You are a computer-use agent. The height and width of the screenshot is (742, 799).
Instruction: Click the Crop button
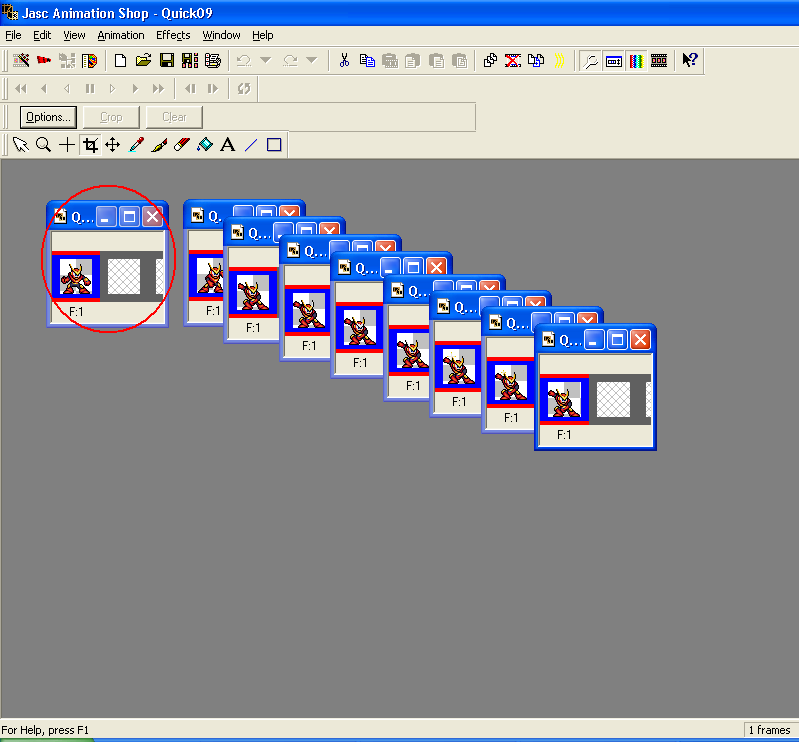pos(111,117)
